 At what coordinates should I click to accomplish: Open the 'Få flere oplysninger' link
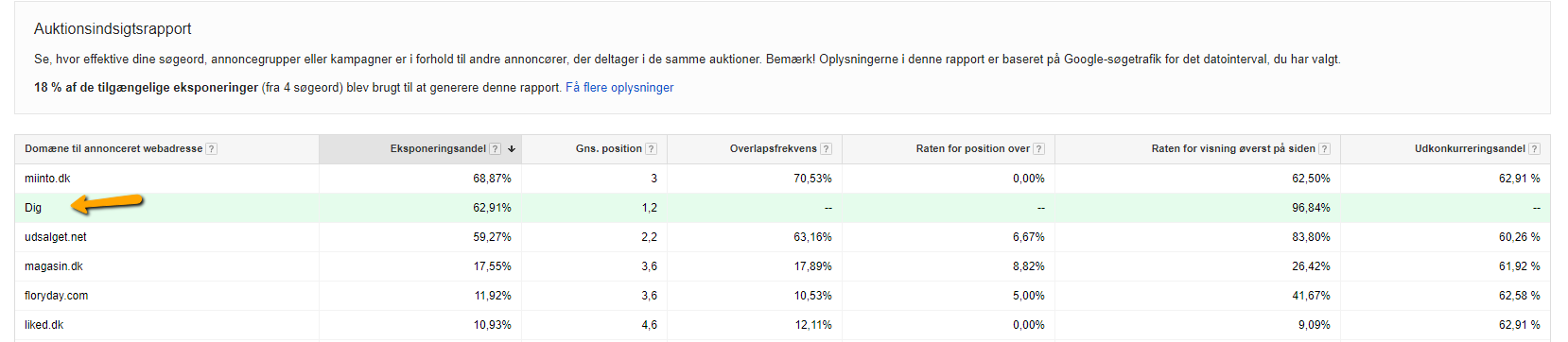[x=619, y=87]
